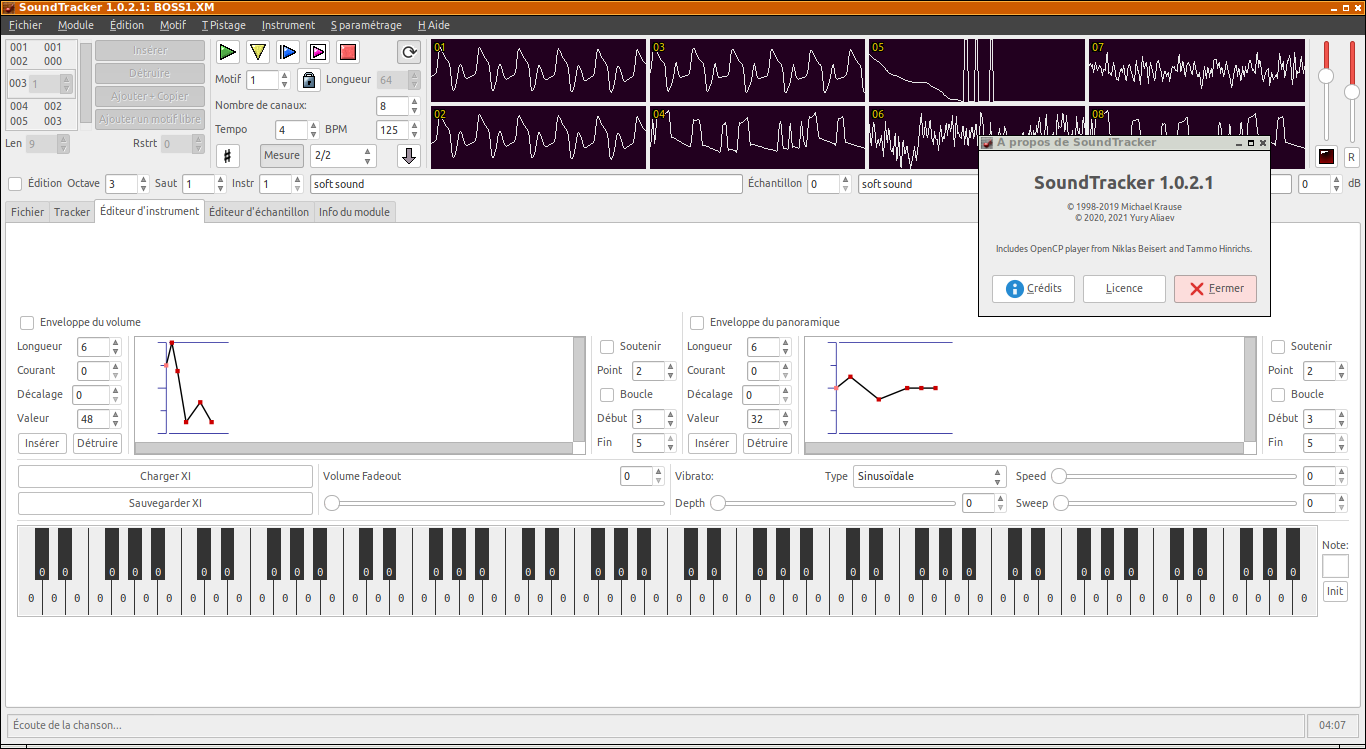Click the blue Play From Cursor button

288,52
